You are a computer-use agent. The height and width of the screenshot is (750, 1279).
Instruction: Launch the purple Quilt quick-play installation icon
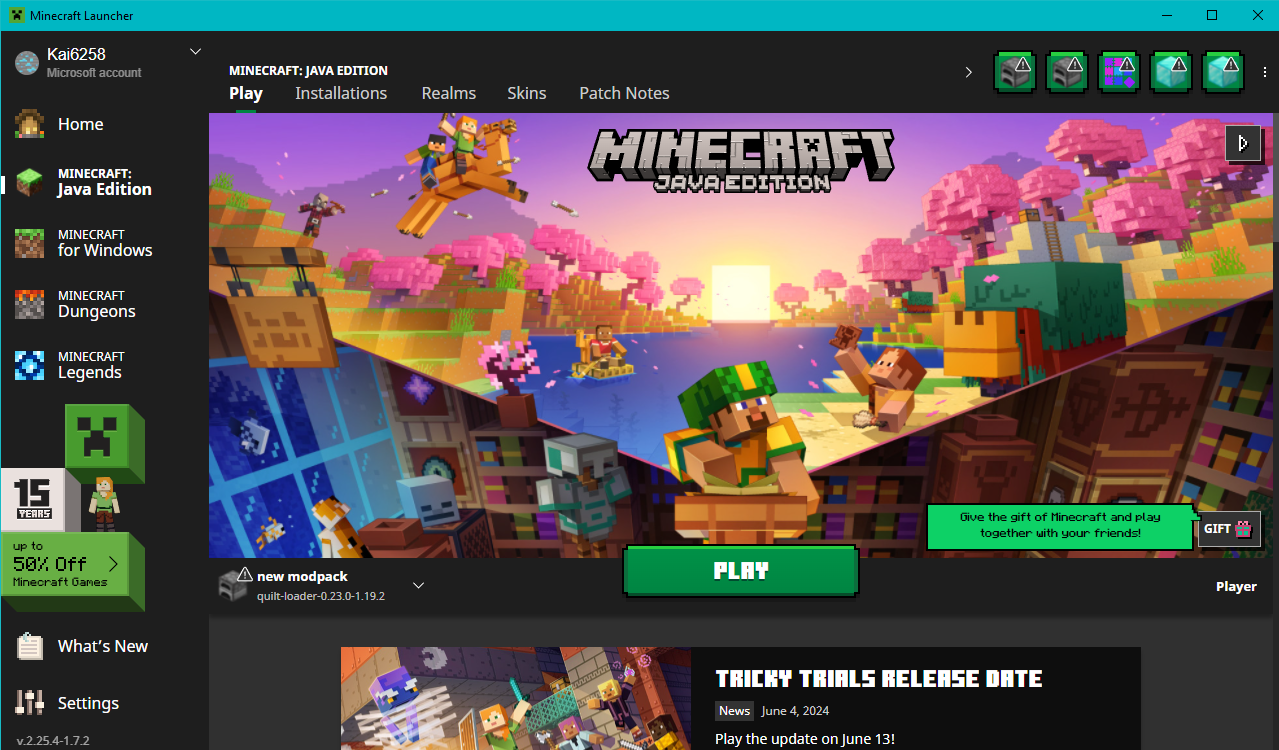1119,72
